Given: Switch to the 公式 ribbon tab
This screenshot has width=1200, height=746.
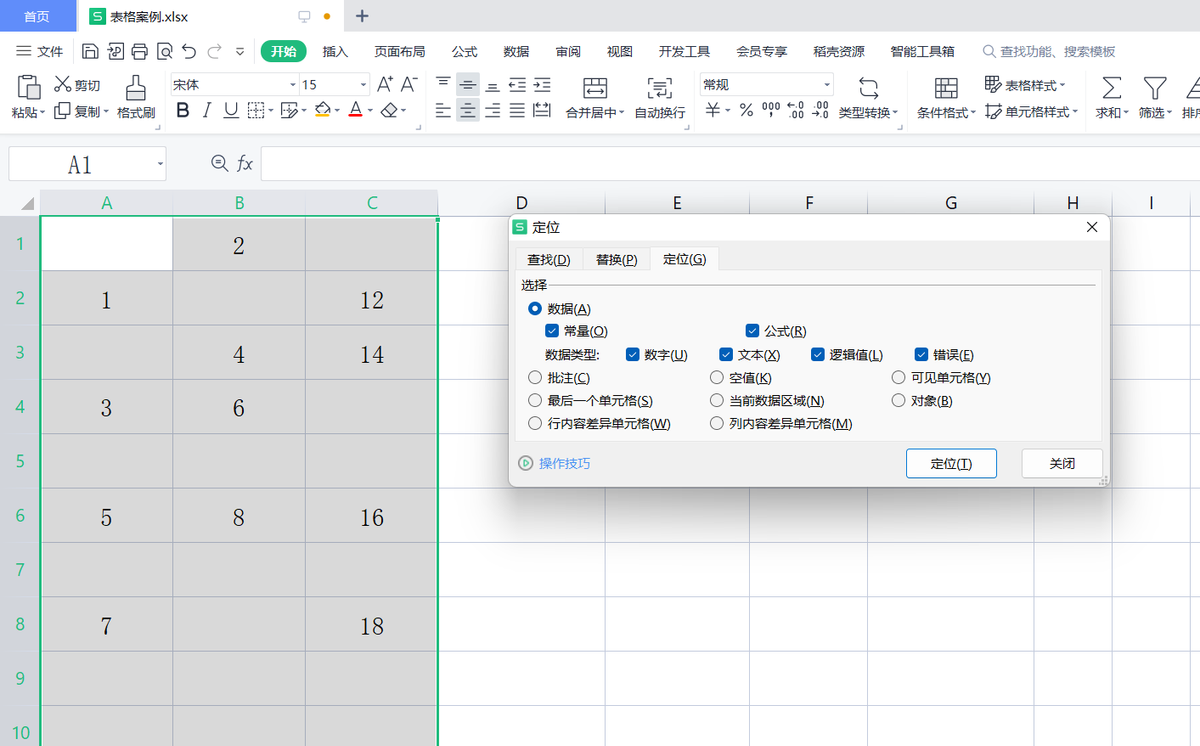Looking at the screenshot, I should tap(464, 51).
